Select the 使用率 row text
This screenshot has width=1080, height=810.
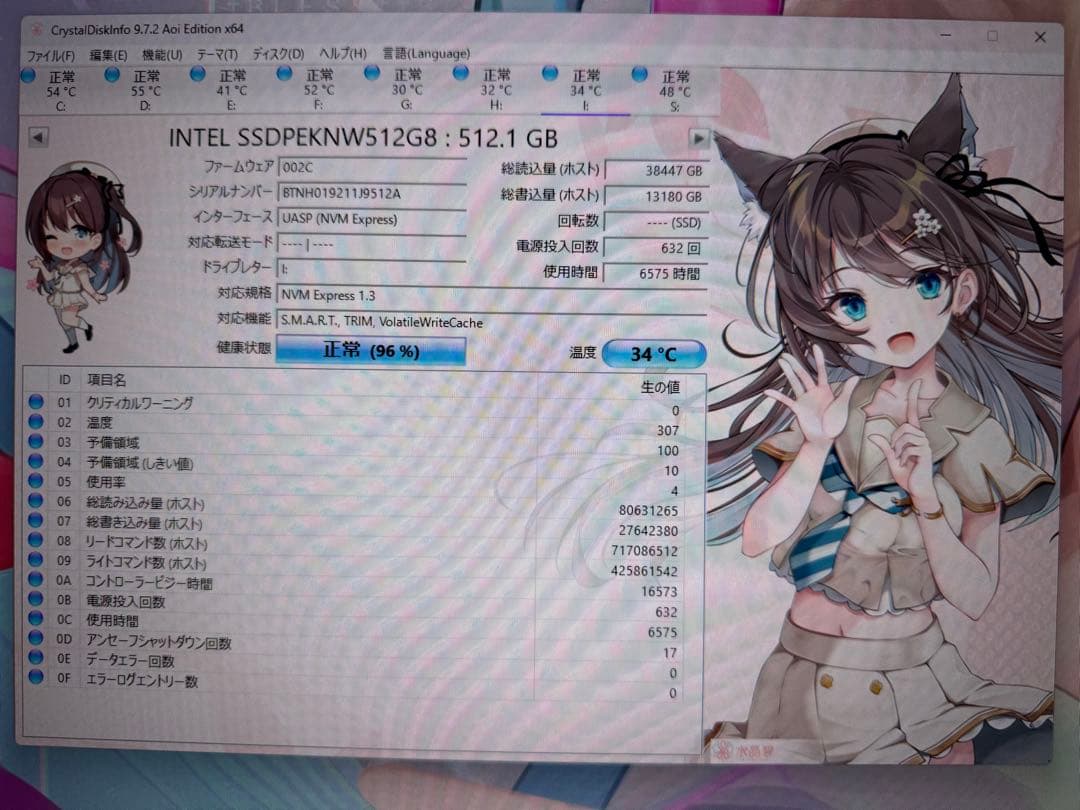point(105,482)
